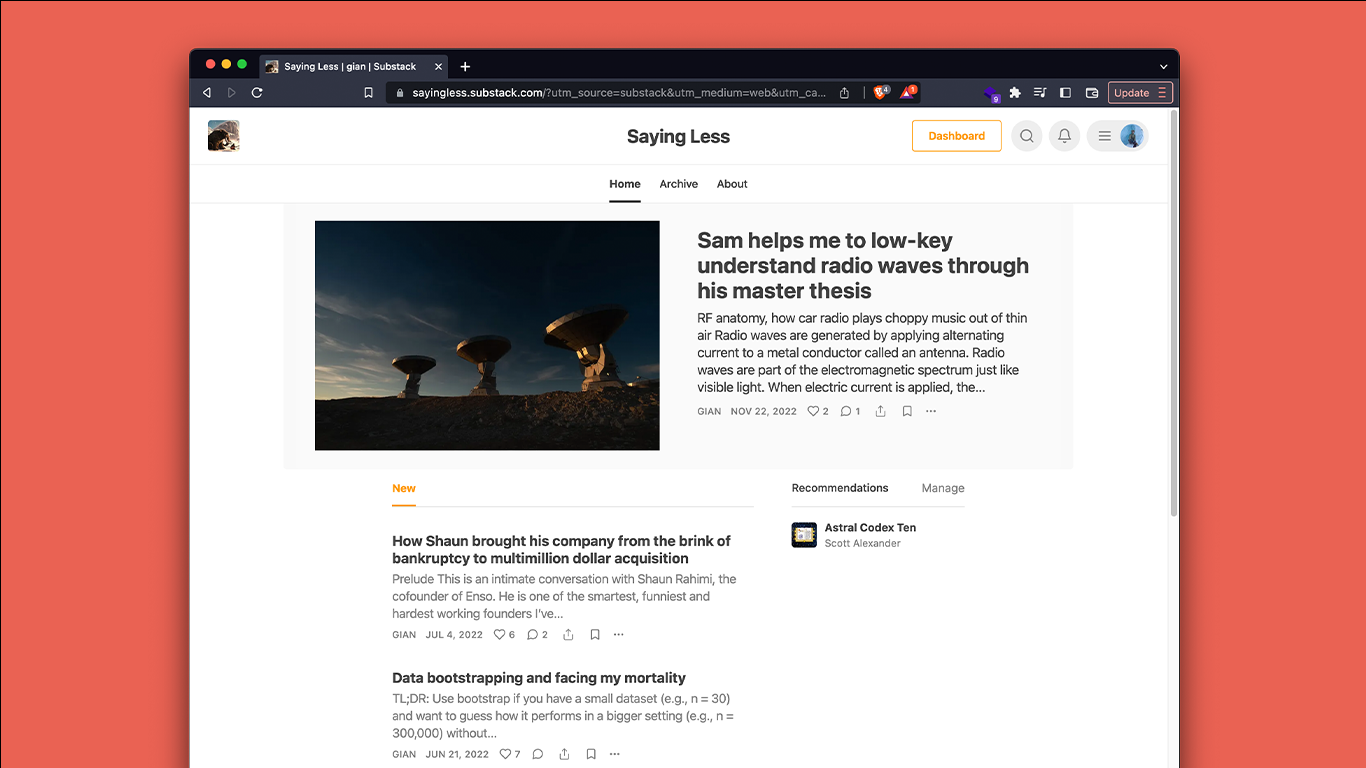Click Manage recommendations
Screen dimensions: 1366x768
943,488
